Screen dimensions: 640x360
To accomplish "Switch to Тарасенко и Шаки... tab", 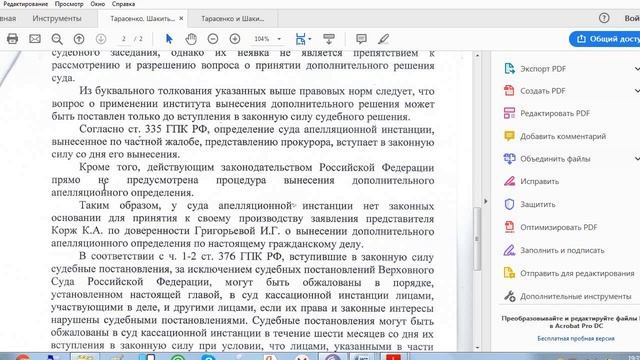I will (233, 19).
